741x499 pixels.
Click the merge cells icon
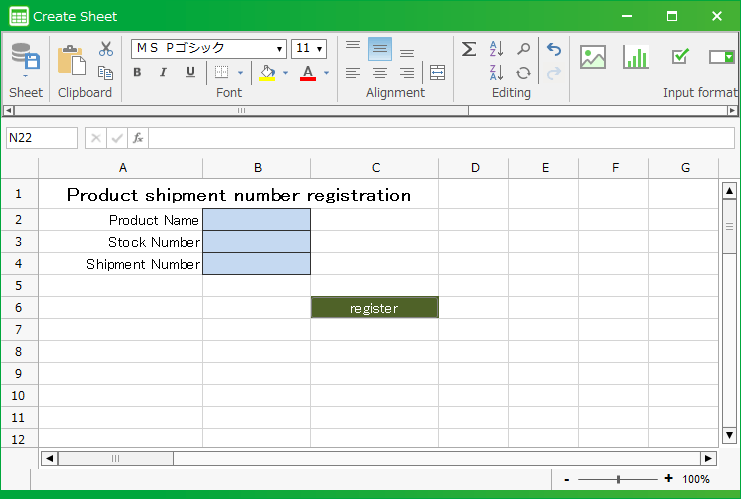tap(437, 73)
